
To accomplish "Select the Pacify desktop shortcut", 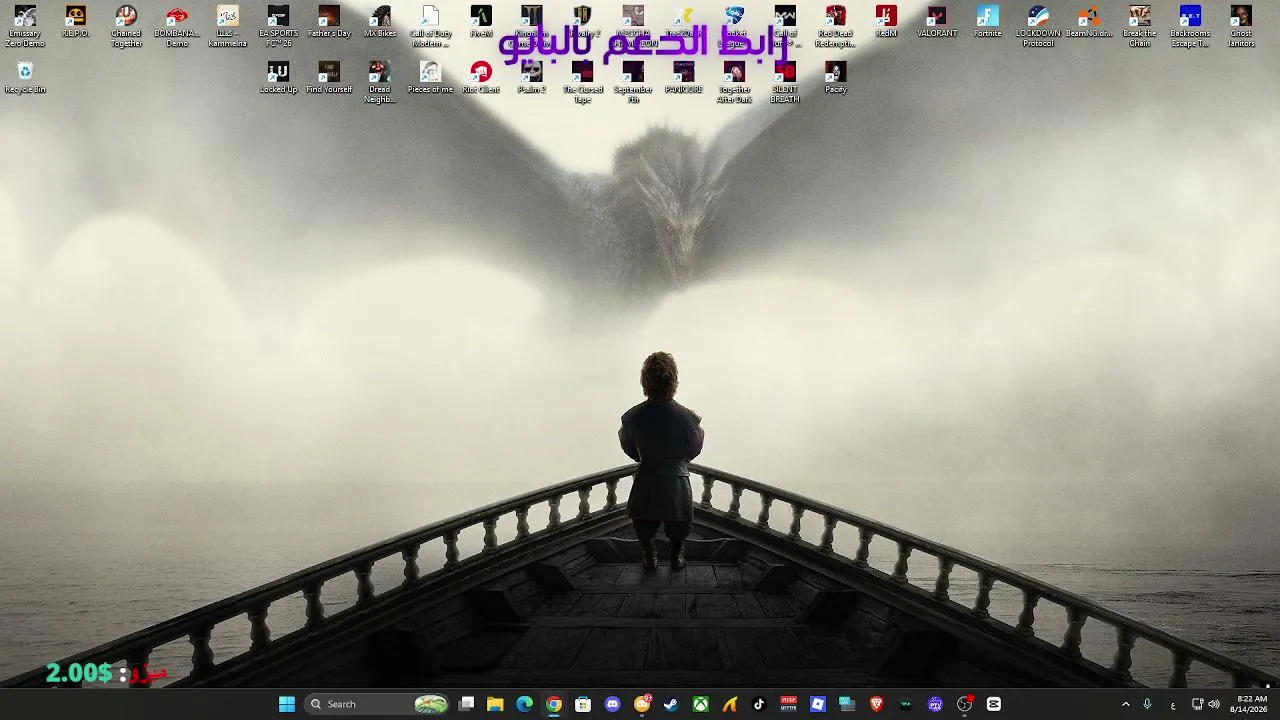I will (836, 79).
